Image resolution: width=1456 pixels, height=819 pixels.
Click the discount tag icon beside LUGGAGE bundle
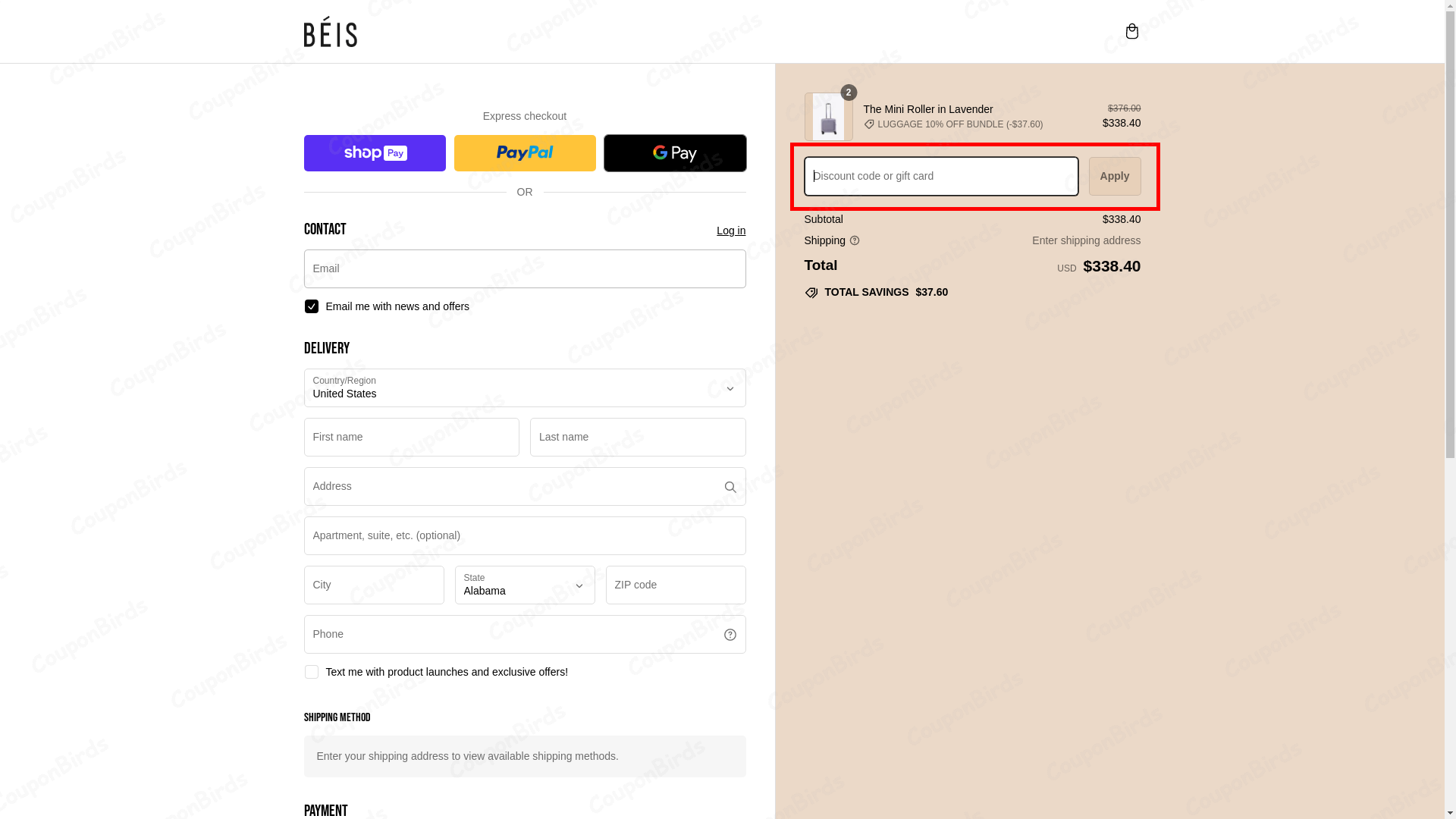[869, 124]
